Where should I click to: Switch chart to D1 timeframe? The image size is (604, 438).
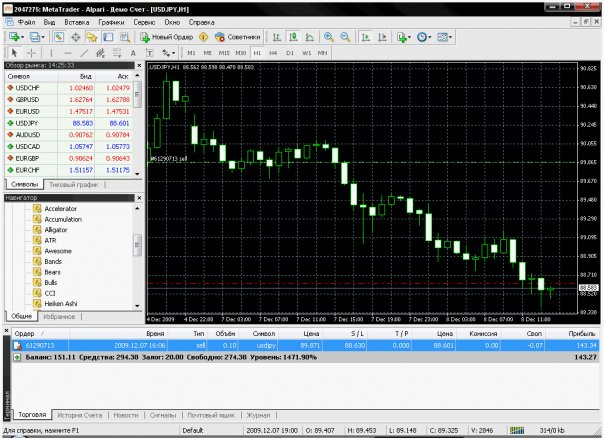(290, 51)
